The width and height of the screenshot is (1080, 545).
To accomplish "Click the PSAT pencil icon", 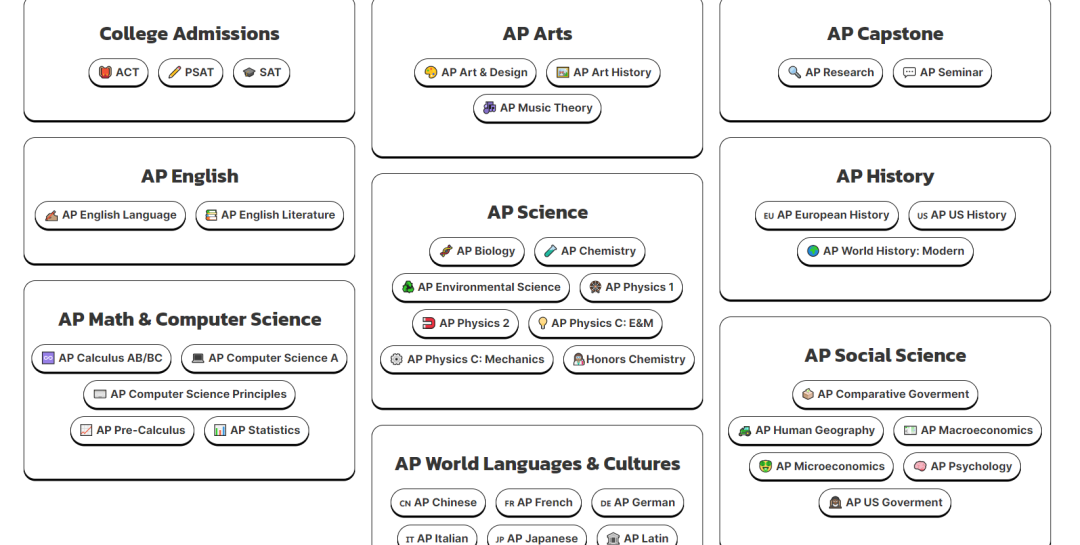I will (175, 72).
